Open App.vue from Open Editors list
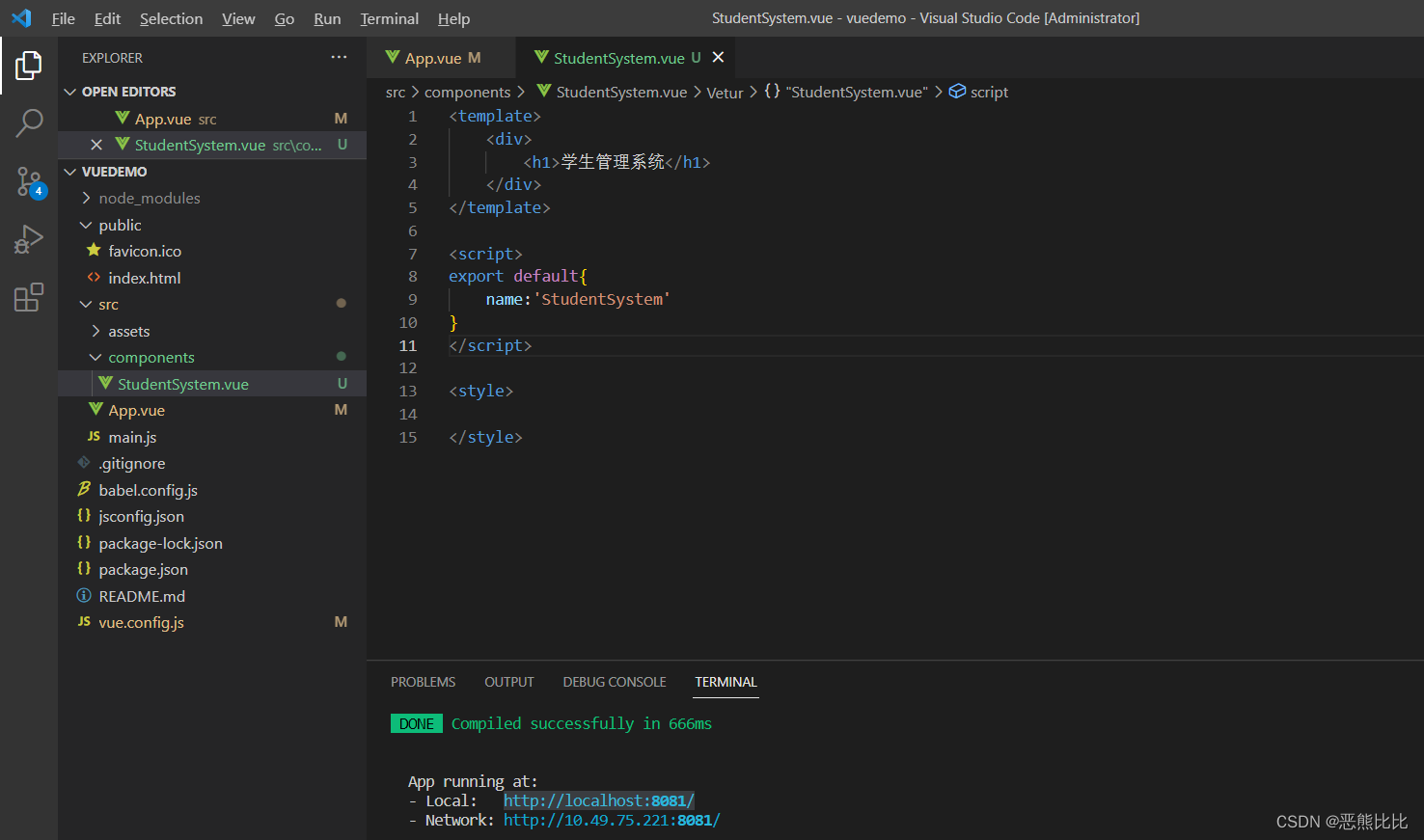The image size is (1424, 840). click(x=212, y=119)
